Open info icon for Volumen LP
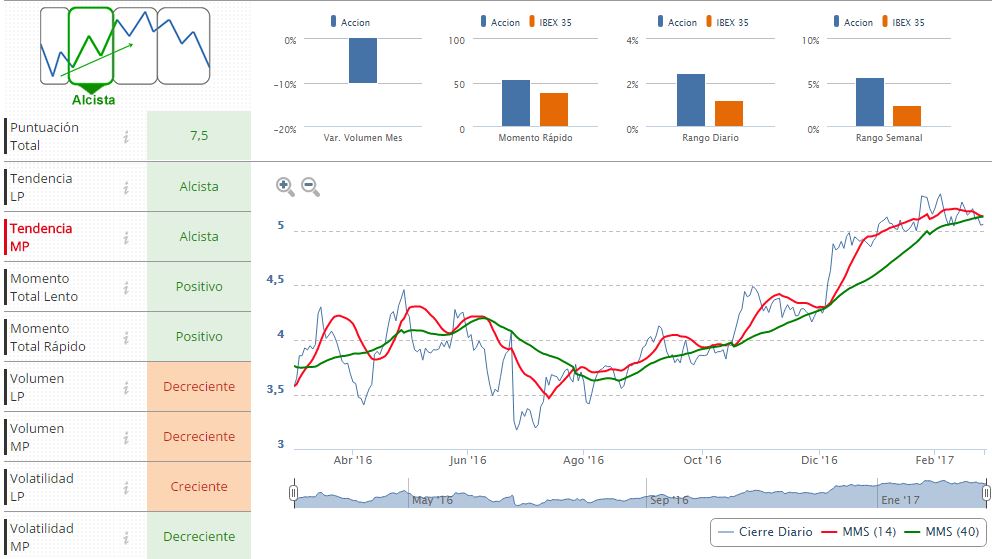This screenshot has height=559, width=992. click(x=126, y=387)
